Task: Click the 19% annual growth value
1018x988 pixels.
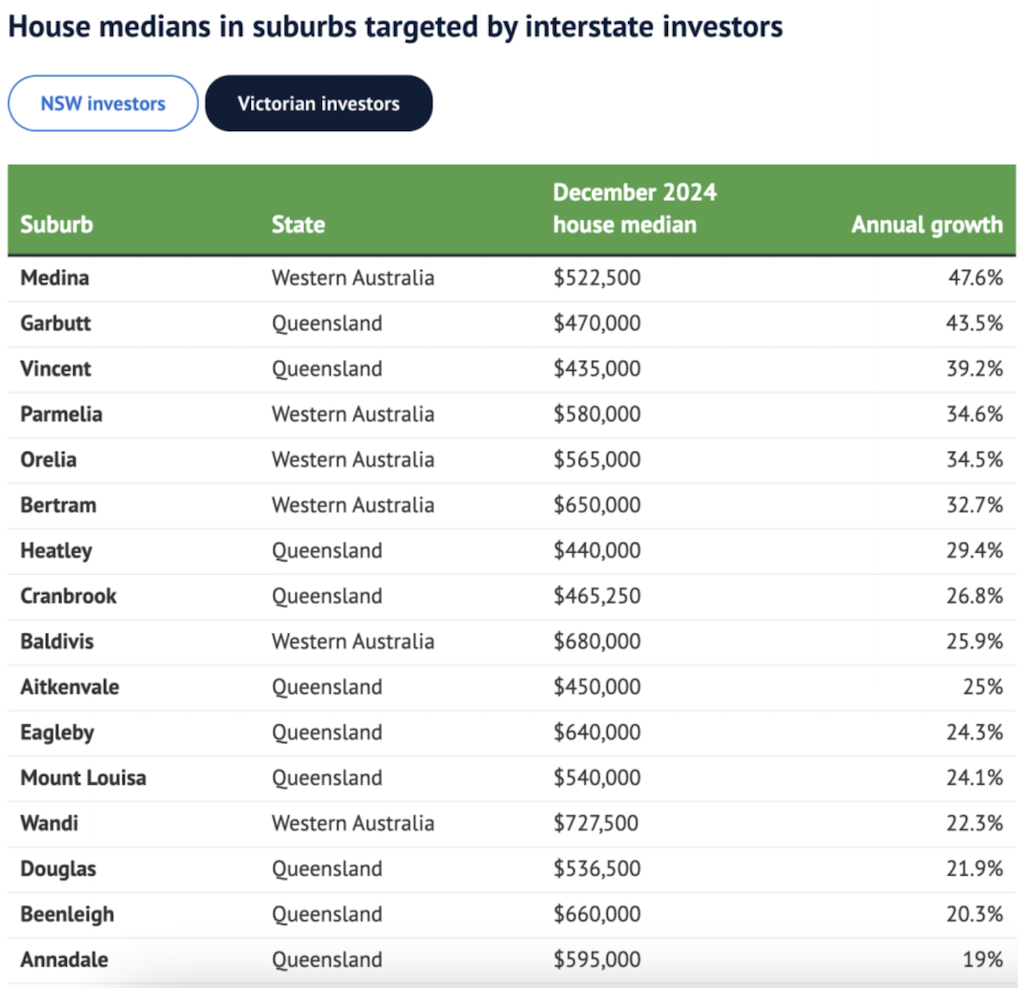Action: tap(983, 959)
